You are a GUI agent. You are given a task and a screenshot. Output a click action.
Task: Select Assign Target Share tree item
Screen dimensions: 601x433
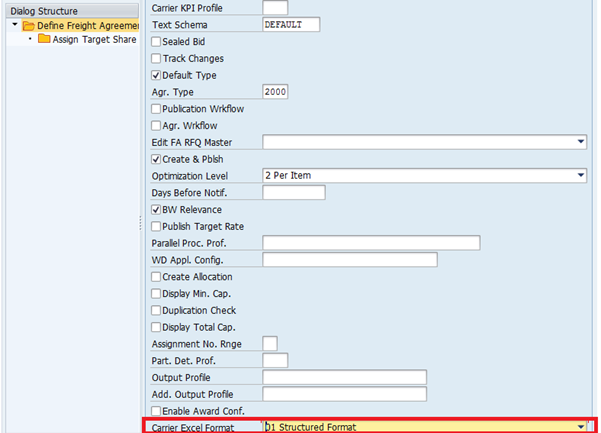pyautogui.click(x=94, y=40)
